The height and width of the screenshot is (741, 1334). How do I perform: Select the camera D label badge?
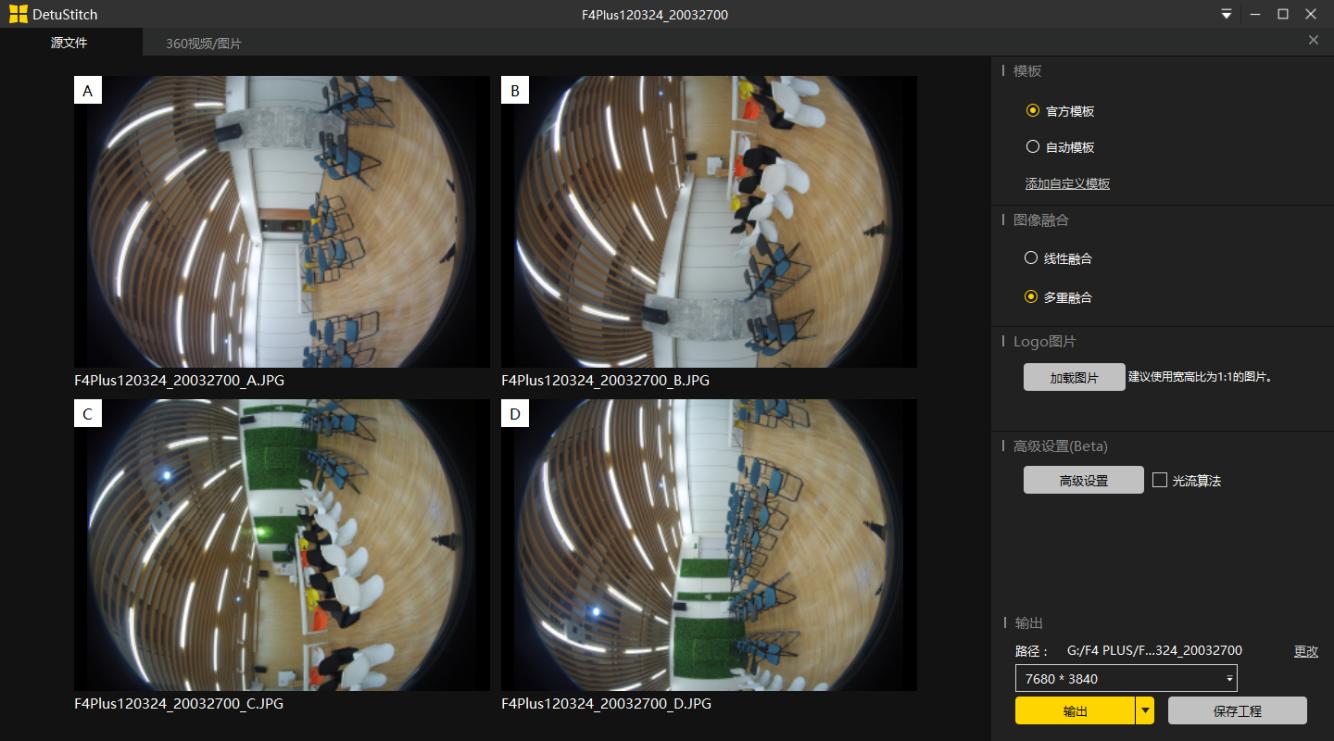[515, 414]
